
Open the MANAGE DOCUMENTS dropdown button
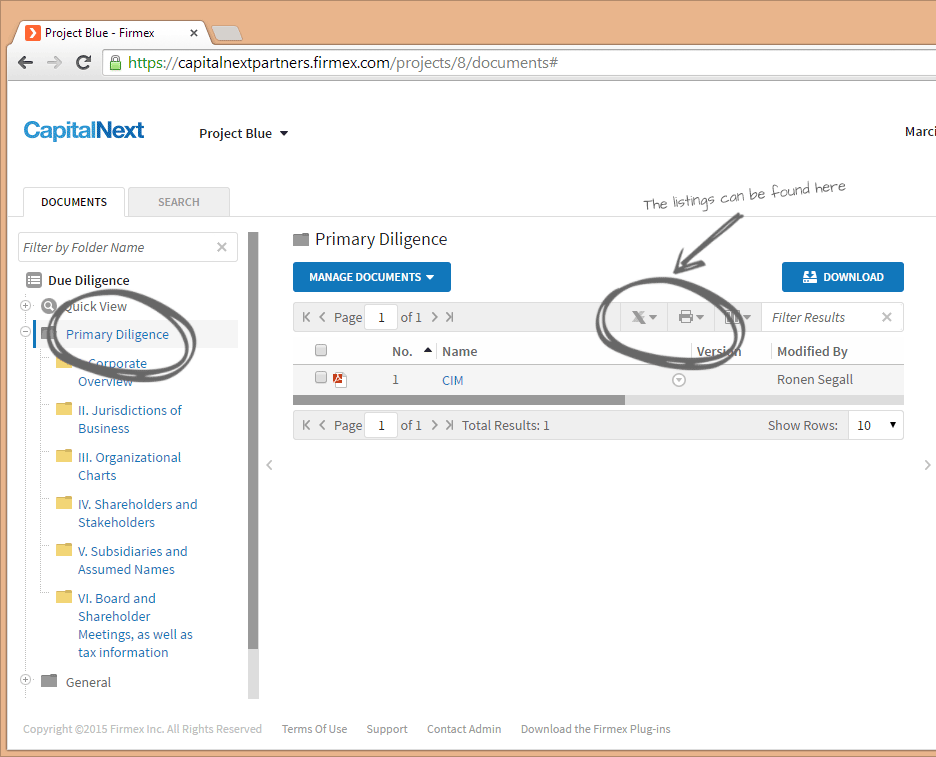click(x=371, y=277)
